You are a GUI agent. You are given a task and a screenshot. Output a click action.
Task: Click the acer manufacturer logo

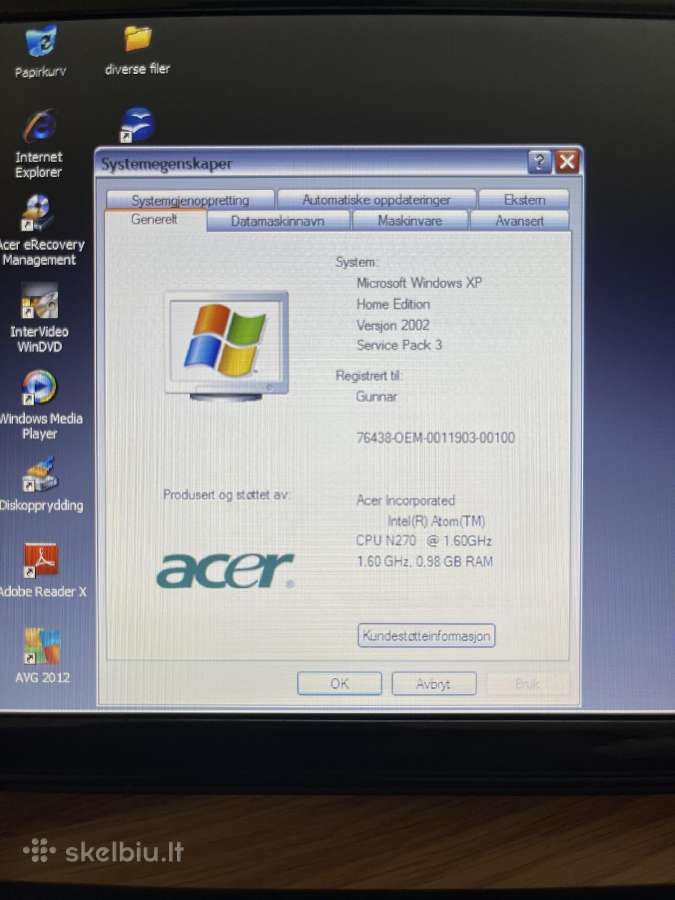point(226,571)
